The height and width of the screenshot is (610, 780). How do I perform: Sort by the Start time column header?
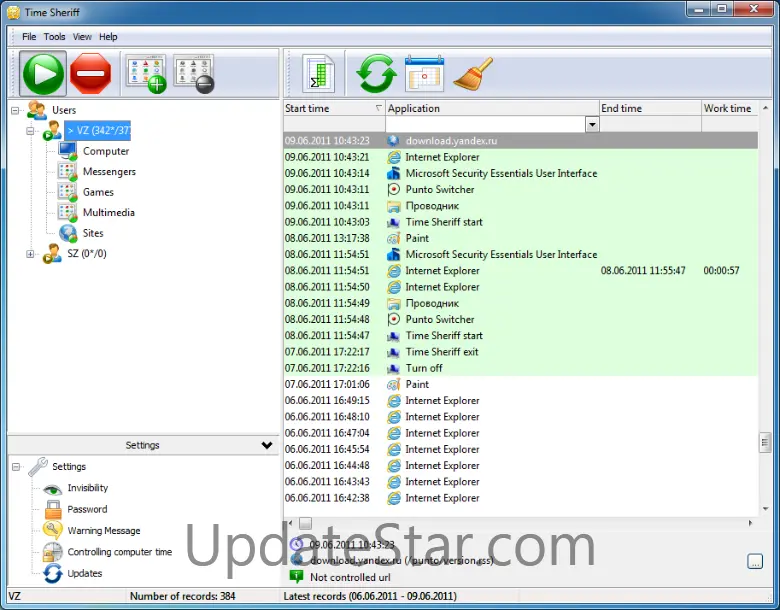tap(334, 108)
